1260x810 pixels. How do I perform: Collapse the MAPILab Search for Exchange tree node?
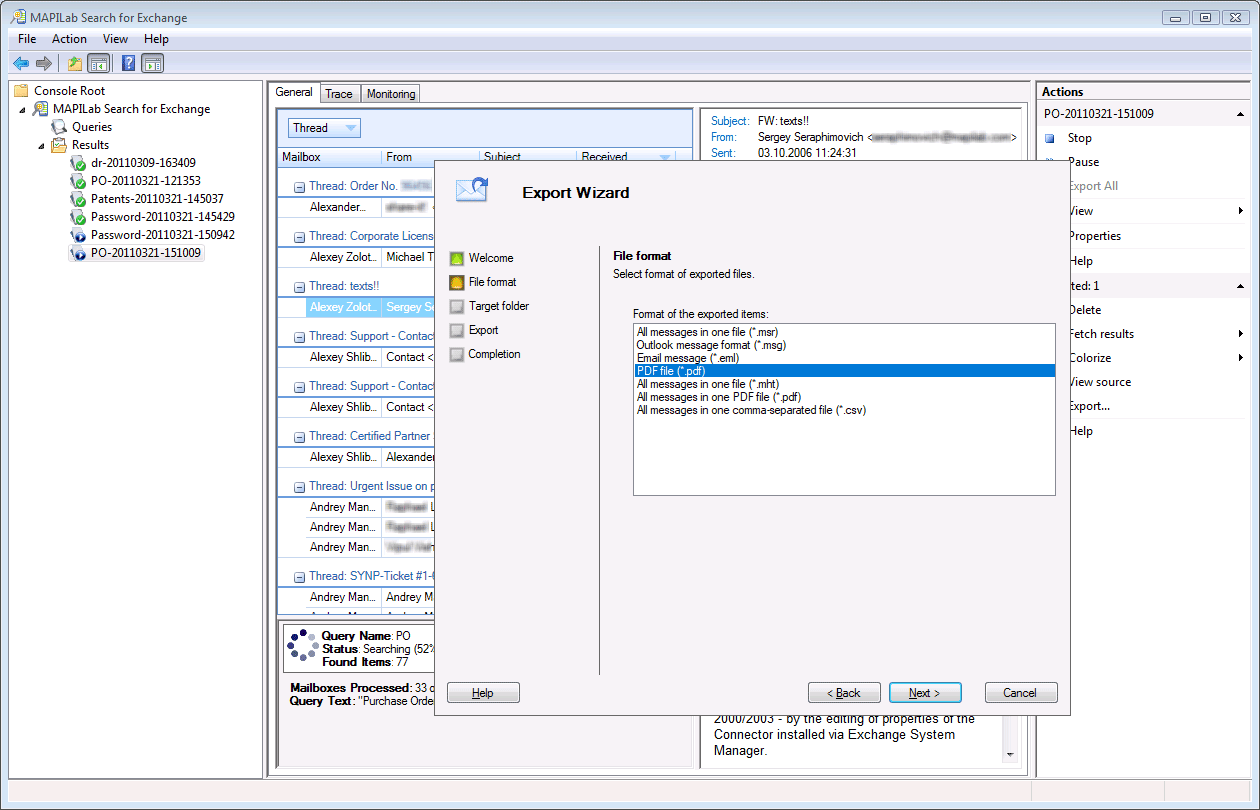(23, 109)
